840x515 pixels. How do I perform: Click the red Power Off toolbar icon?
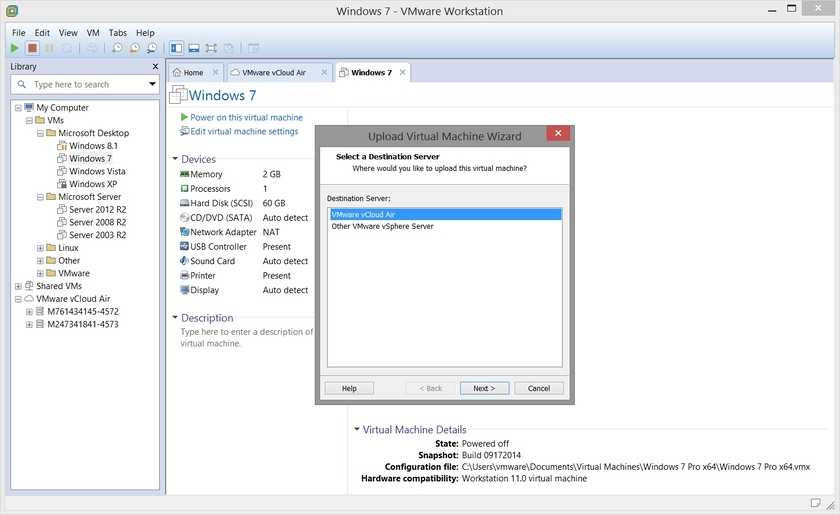[x=32, y=48]
